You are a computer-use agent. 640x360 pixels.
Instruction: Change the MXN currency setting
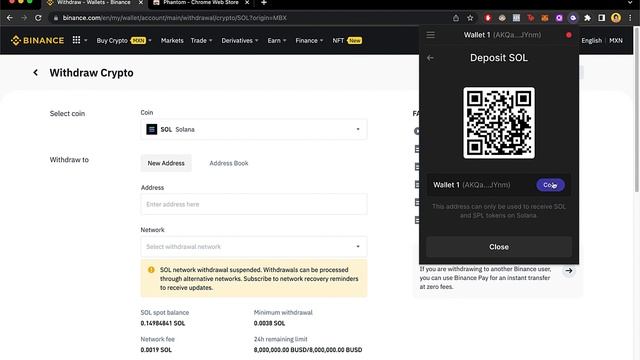click(616, 40)
